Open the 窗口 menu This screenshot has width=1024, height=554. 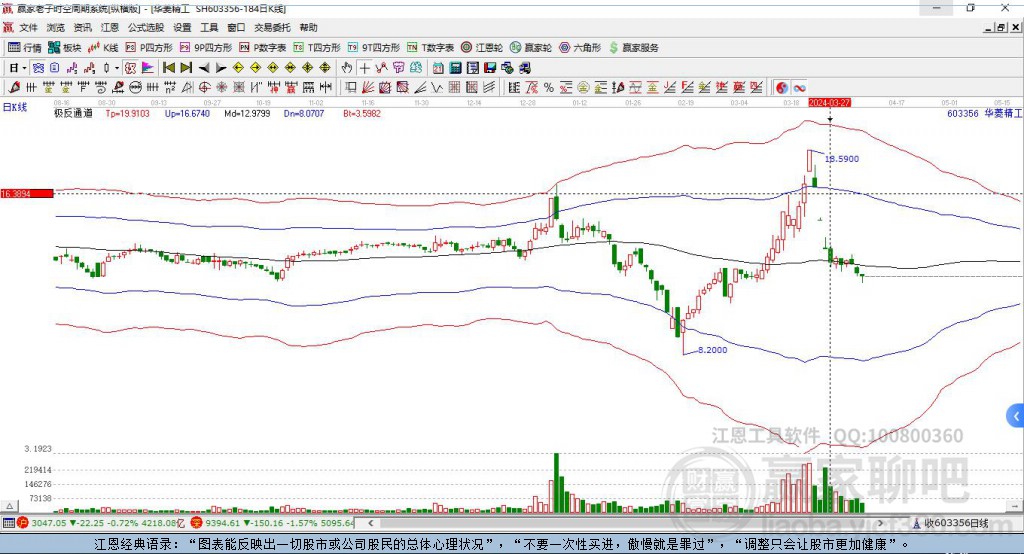236,27
